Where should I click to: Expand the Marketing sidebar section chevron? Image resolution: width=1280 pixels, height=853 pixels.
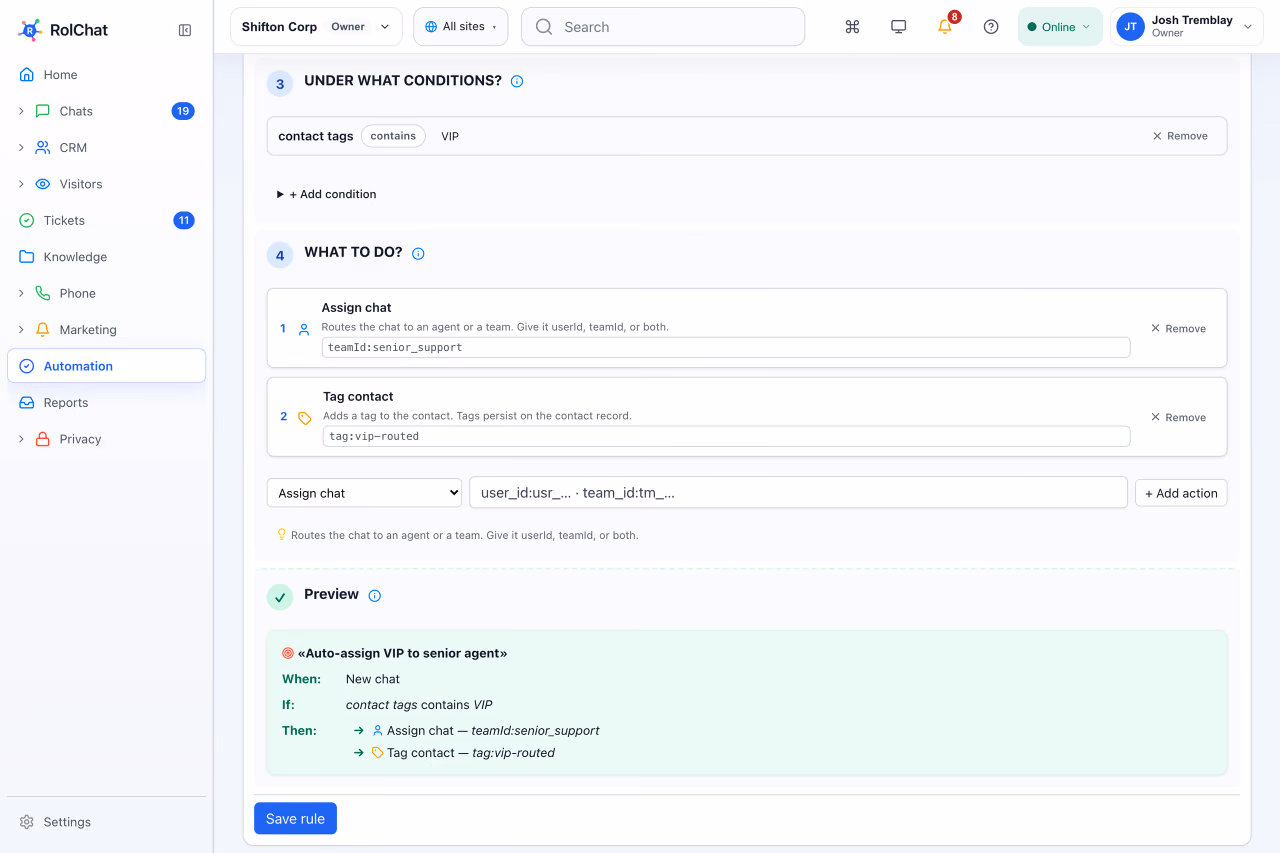(x=21, y=330)
